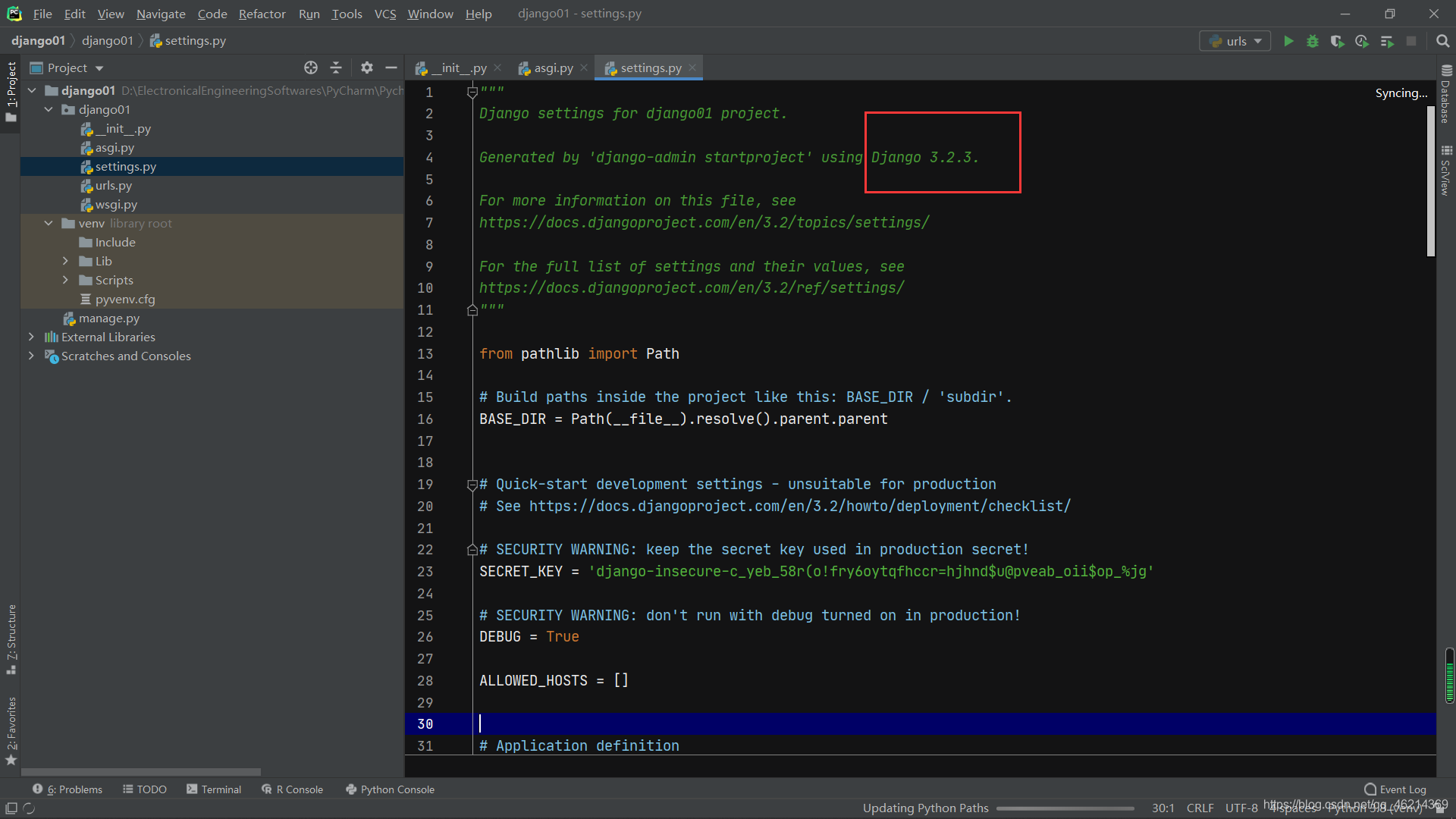The width and height of the screenshot is (1456, 819).
Task: Click locate-file target icon in Project panel
Action: pyautogui.click(x=311, y=67)
